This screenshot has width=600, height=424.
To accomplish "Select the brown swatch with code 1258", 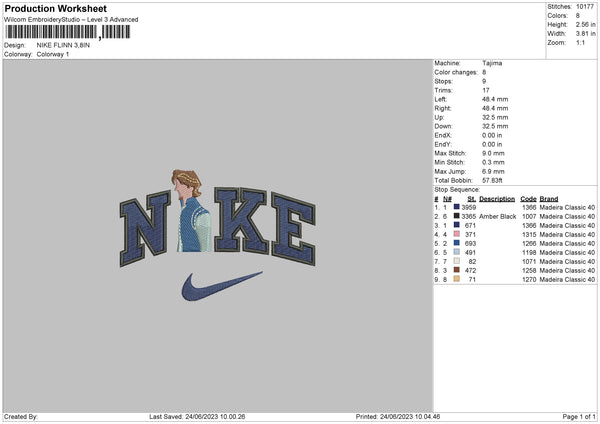I will (x=456, y=270).
